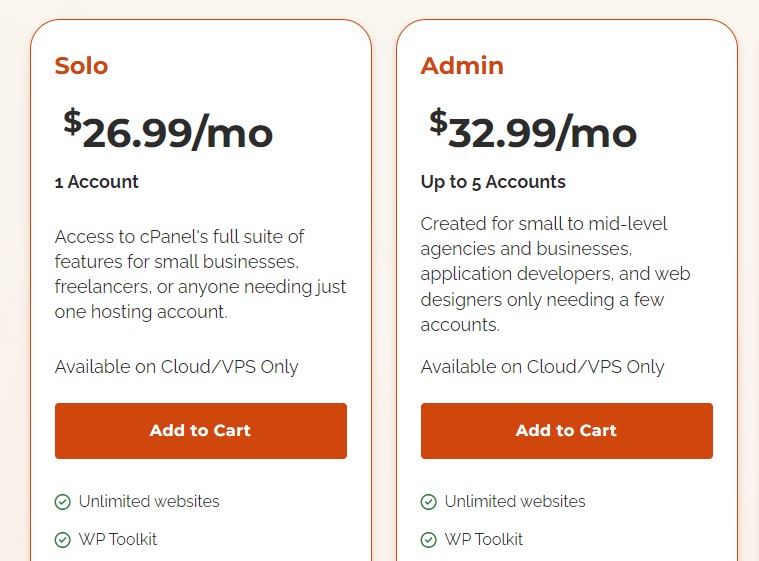Image resolution: width=759 pixels, height=561 pixels.
Task: Select the Solo plan heading
Action: coord(81,66)
